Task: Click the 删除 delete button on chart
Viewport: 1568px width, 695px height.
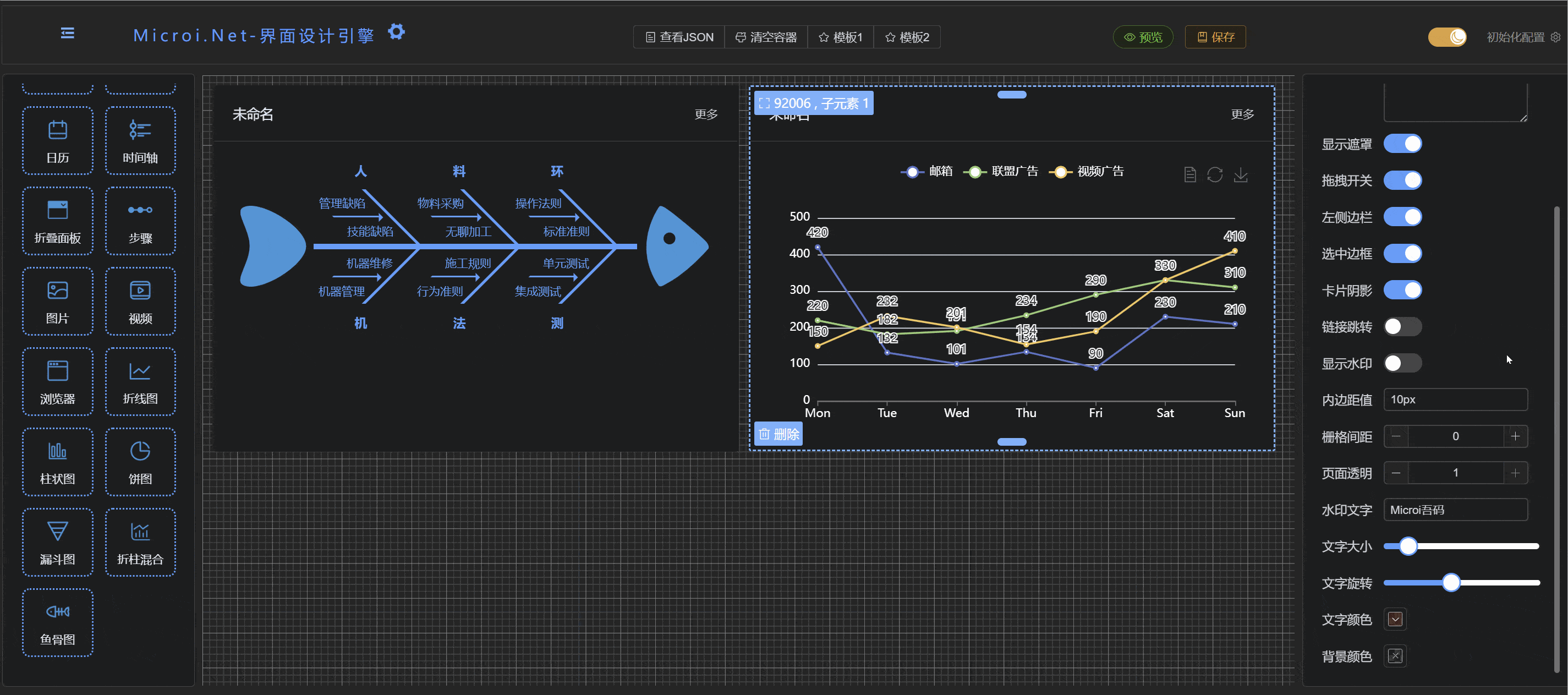Action: pos(778,435)
